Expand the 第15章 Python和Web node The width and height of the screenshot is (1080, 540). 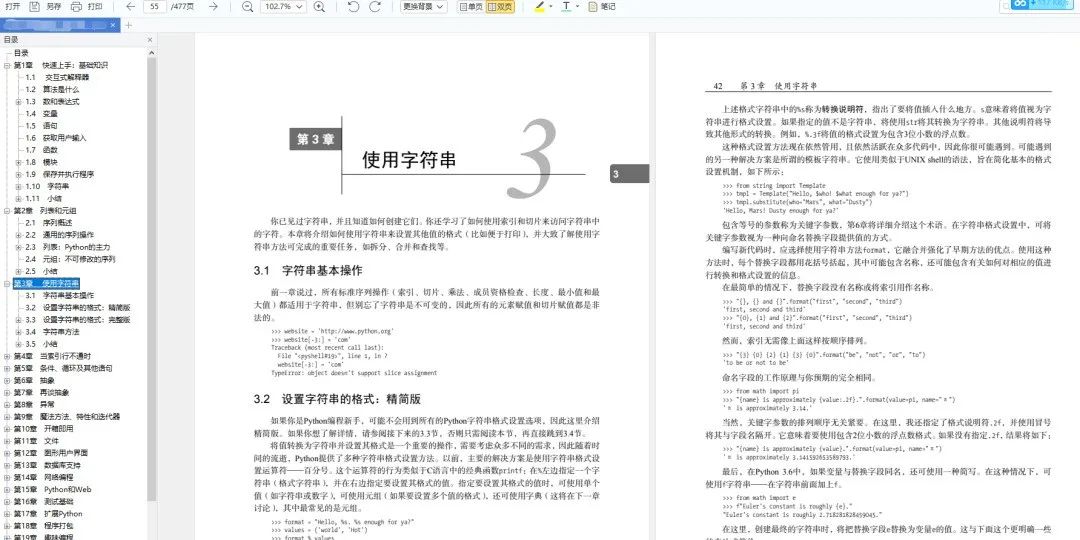[x=7, y=489]
